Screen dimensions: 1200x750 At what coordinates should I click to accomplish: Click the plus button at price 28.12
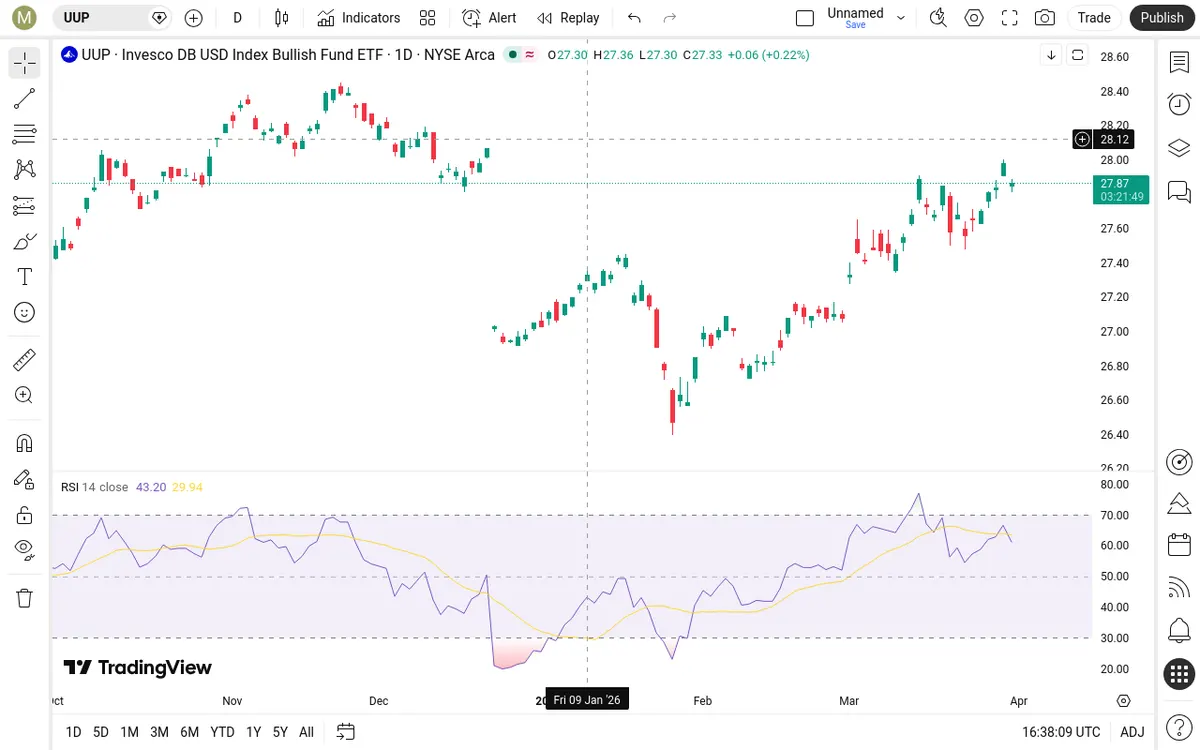pos(1082,140)
